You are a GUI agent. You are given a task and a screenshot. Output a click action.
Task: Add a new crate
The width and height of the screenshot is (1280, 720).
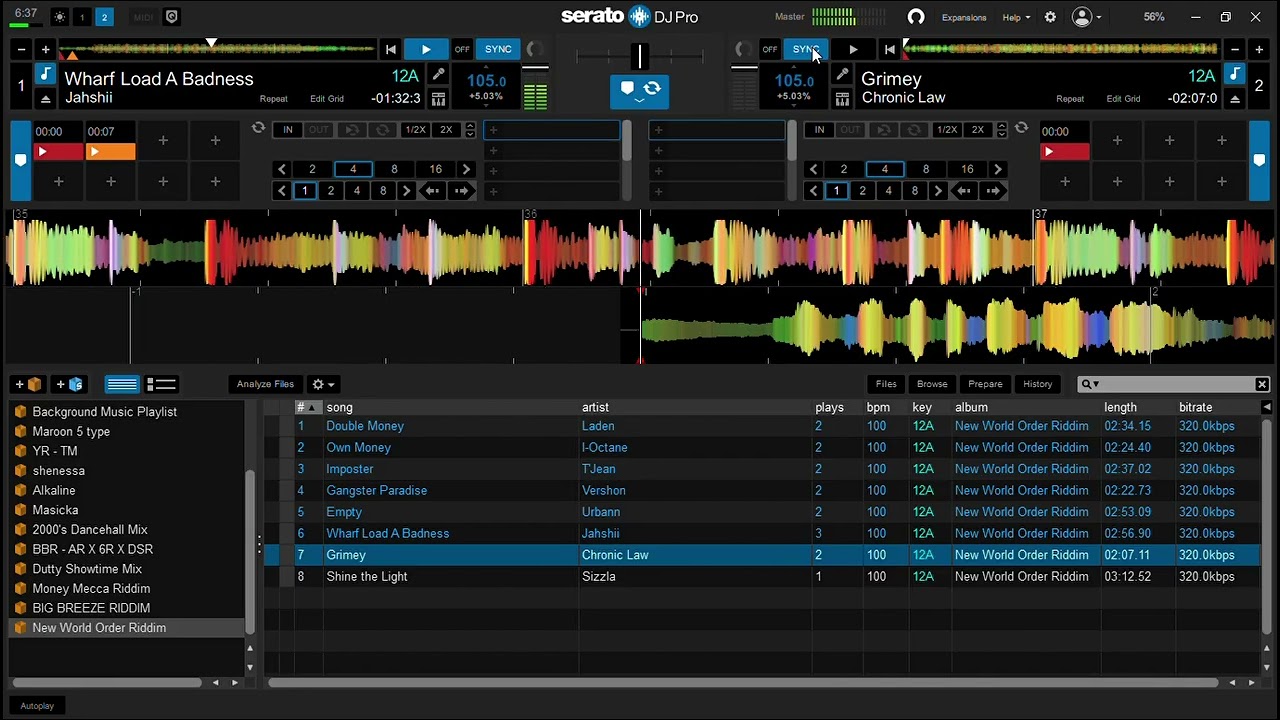click(x=27, y=384)
